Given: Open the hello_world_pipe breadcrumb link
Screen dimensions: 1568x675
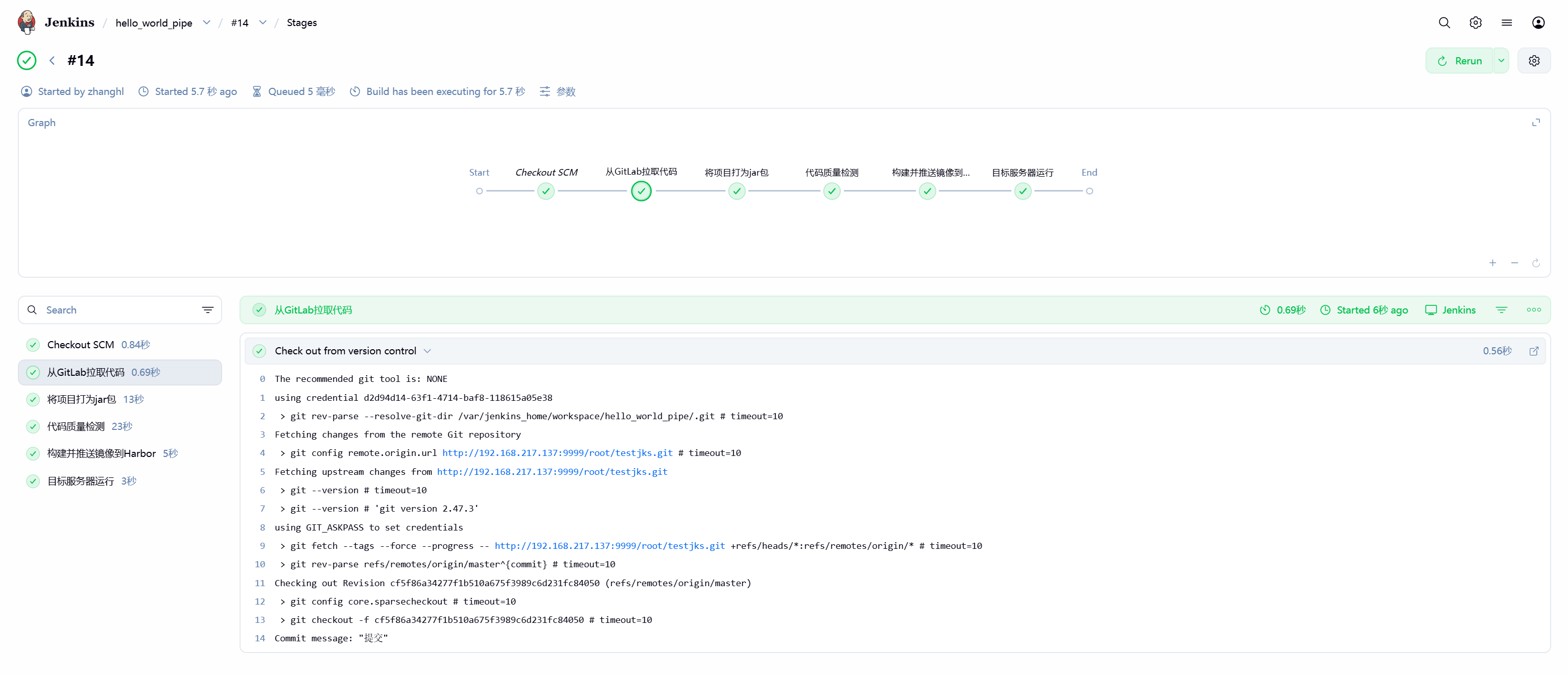Looking at the screenshot, I should click(x=154, y=22).
